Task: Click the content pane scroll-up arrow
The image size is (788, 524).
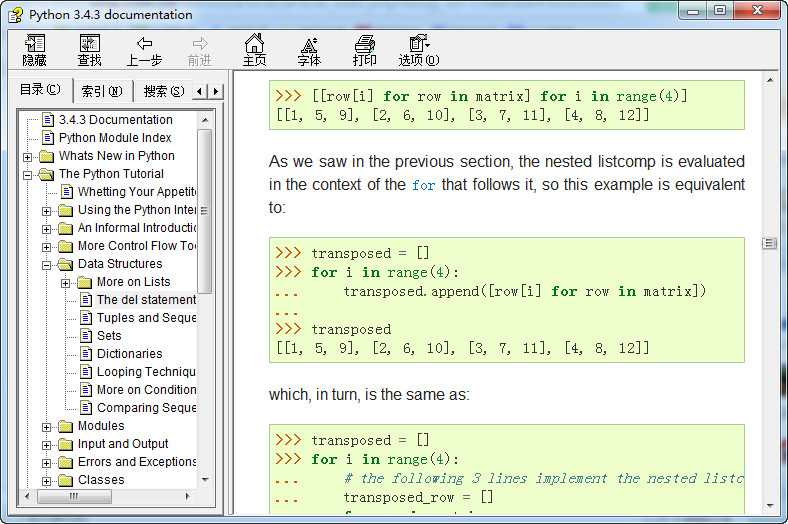Action: click(x=769, y=79)
